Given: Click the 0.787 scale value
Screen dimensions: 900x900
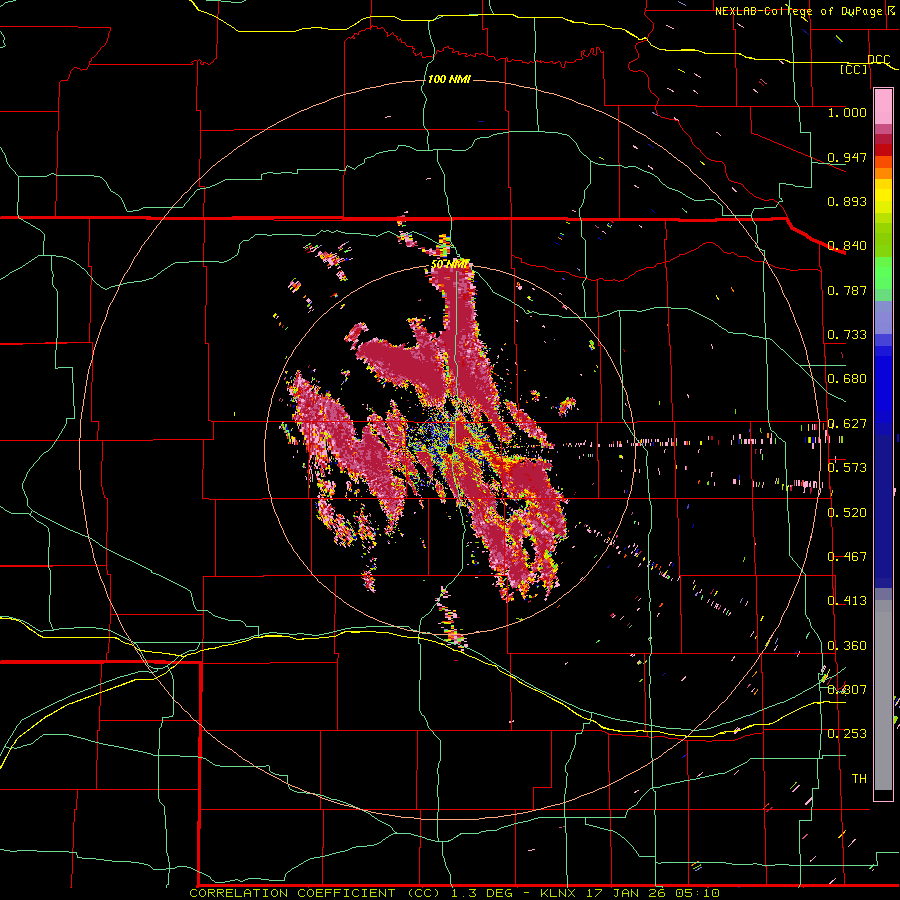Looking at the screenshot, I should tap(847, 290).
